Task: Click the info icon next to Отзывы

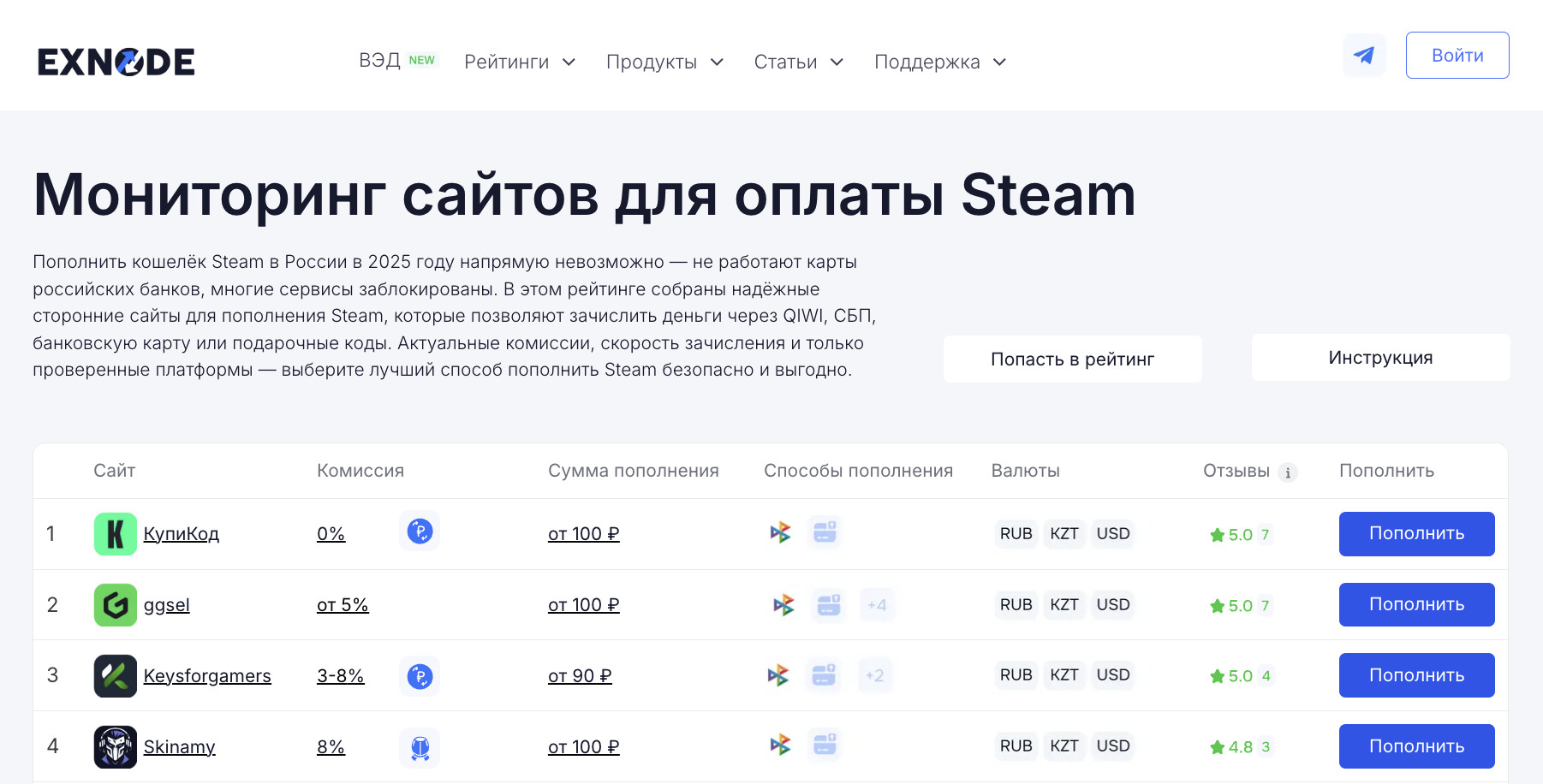Action: coord(1287,472)
